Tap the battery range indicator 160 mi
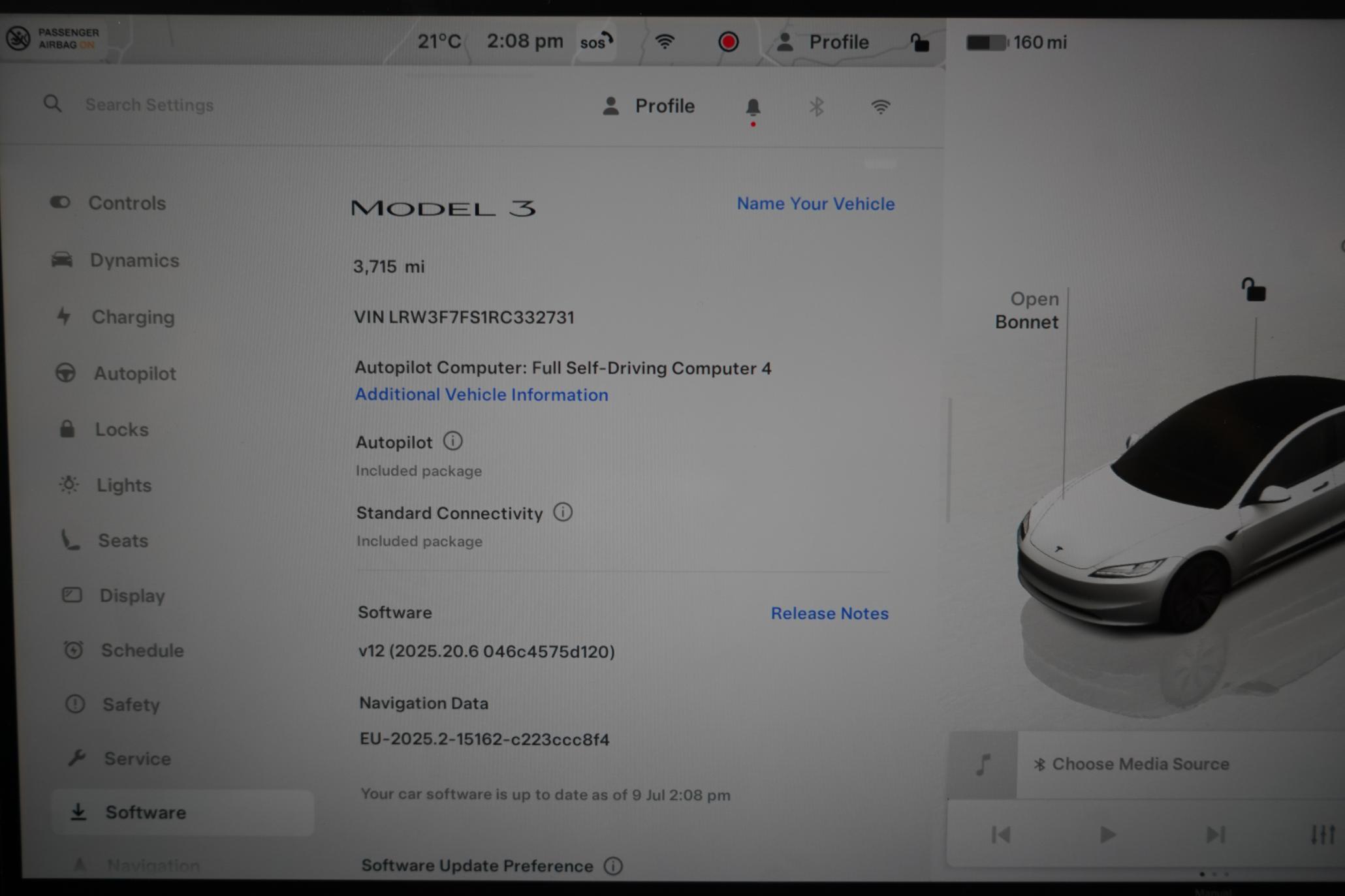Screen dimensions: 1345x896 pos(1016,43)
